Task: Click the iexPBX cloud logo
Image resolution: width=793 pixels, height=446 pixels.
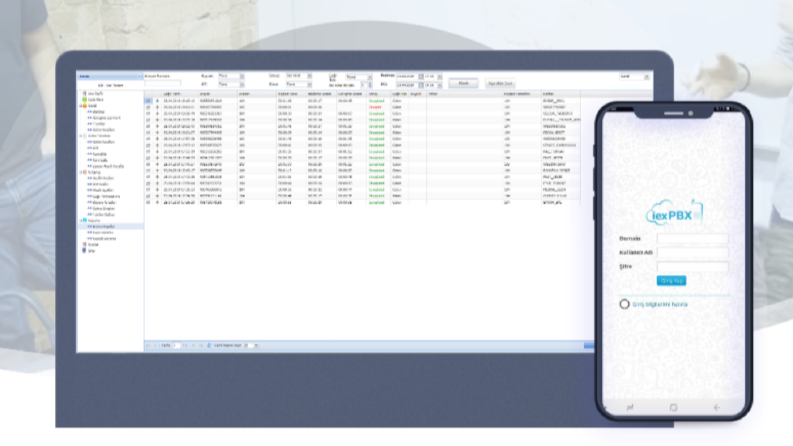Action: click(674, 212)
